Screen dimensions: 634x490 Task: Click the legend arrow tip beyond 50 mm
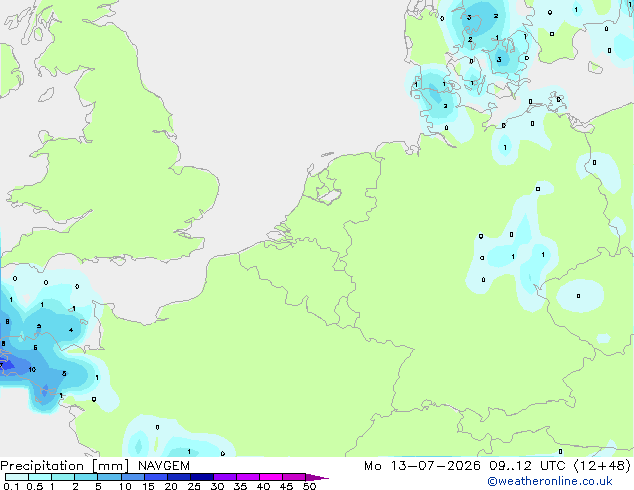point(319,478)
